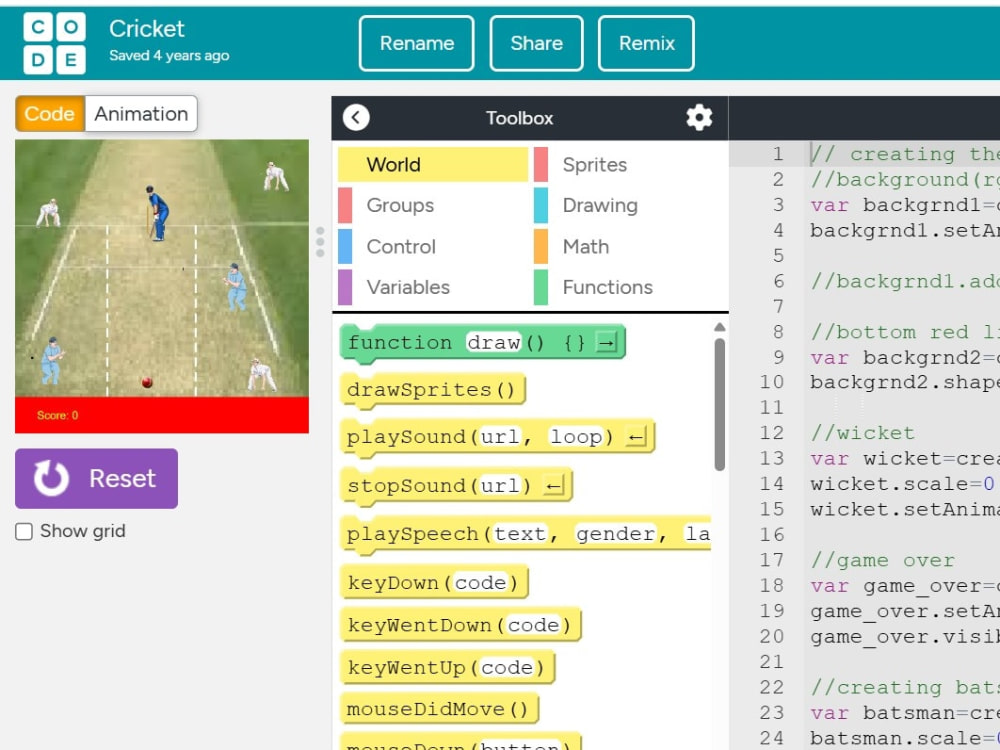
Task: Select playSpeech block
Action: click(526, 534)
